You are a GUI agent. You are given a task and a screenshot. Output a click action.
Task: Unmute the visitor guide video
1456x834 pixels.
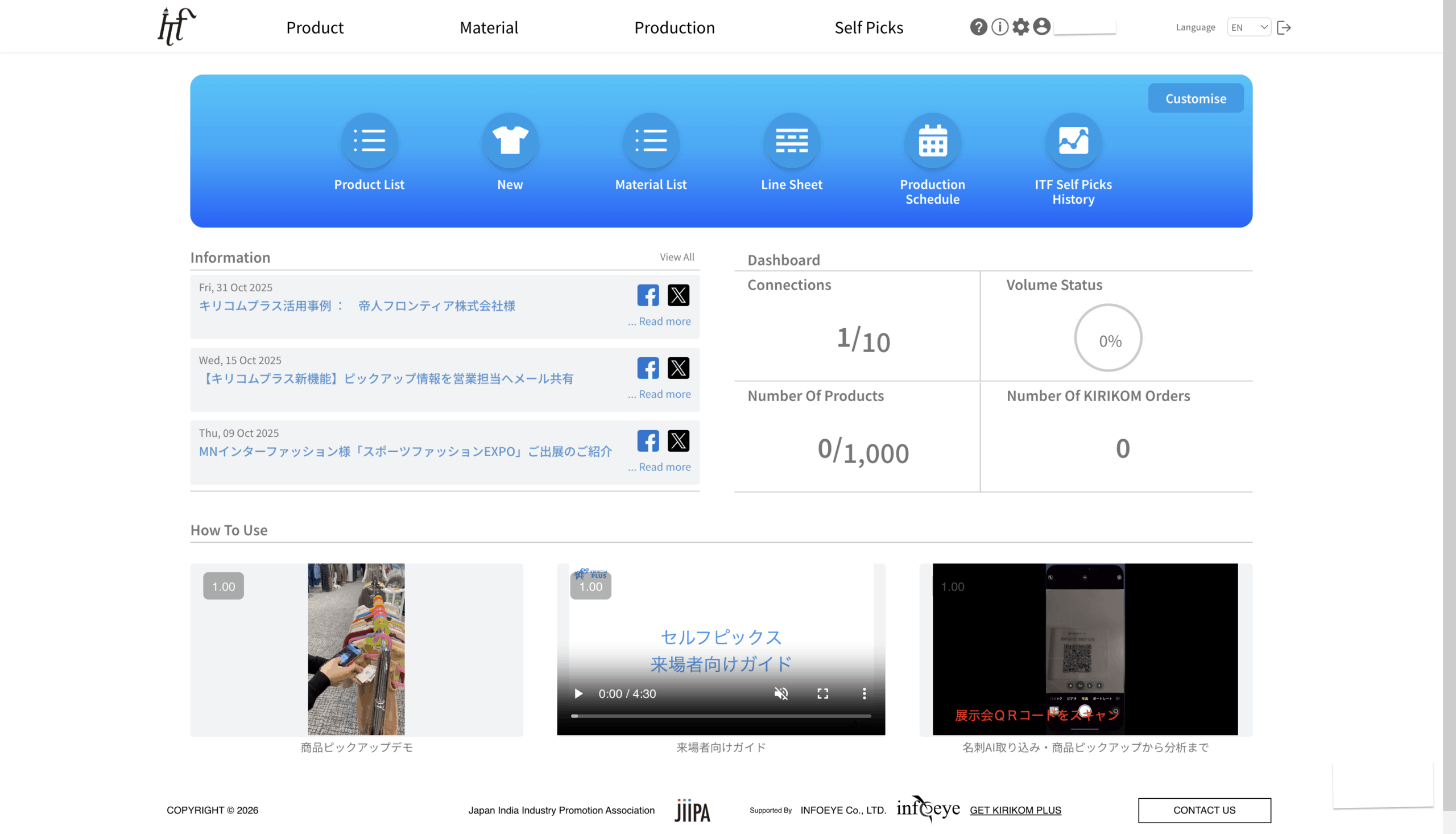781,693
